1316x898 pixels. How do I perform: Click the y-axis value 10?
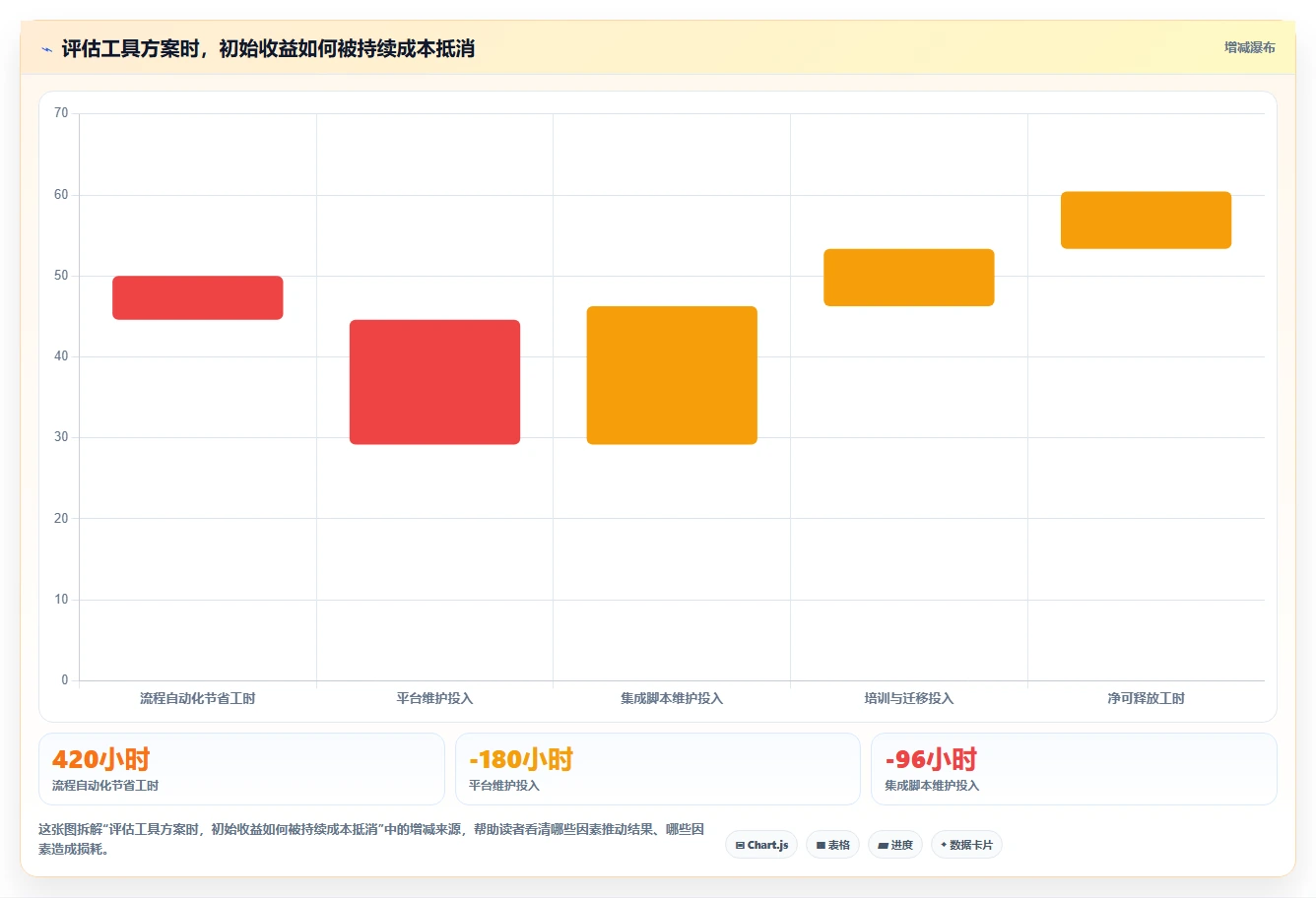61,600
